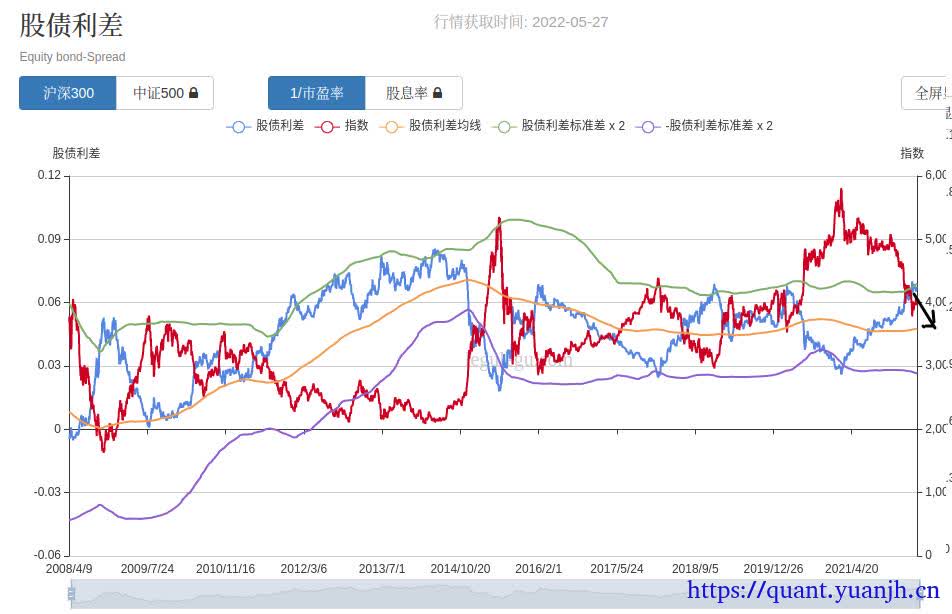Image resolution: width=952 pixels, height=614 pixels.
Task: Click the lock icon beside 股息率
Action: pyautogui.click(x=438, y=93)
